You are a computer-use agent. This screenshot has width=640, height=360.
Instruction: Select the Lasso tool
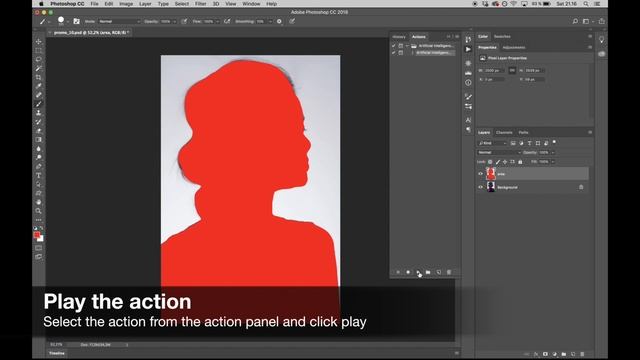[x=39, y=60]
